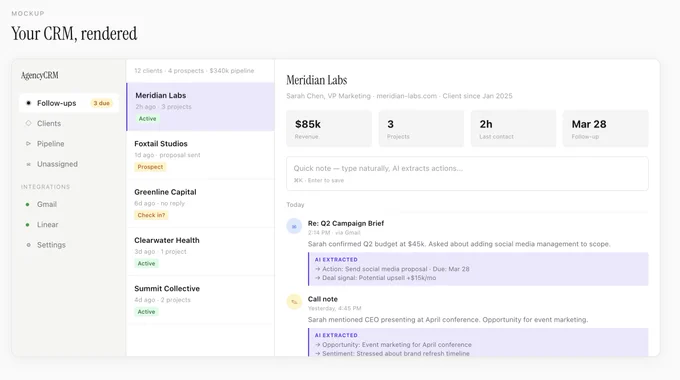Click 'Yesterday, 4:45 PM' timestamp

tap(334, 308)
